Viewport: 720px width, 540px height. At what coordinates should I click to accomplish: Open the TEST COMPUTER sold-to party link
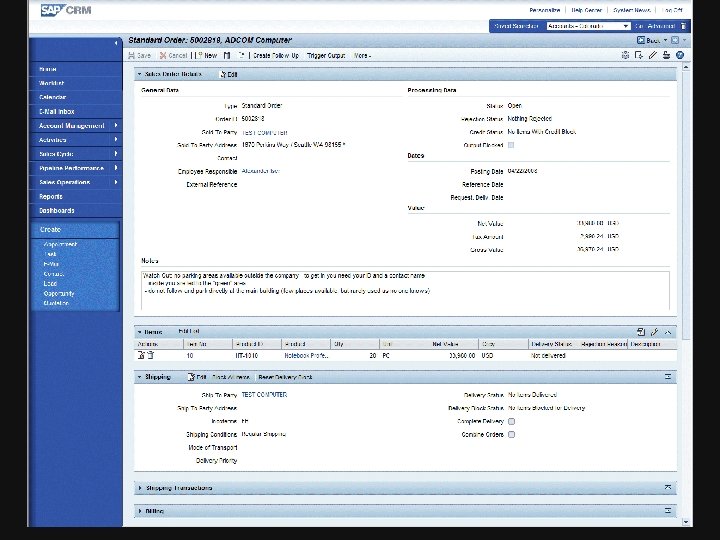pos(264,132)
